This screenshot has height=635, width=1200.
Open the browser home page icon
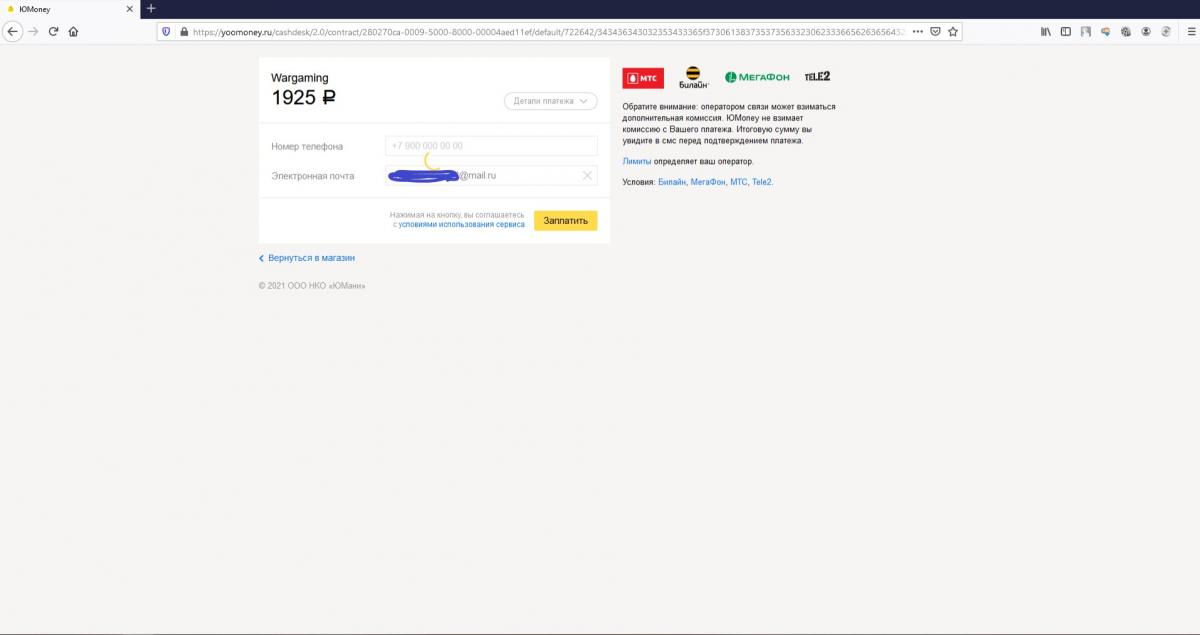pyautogui.click(x=74, y=31)
